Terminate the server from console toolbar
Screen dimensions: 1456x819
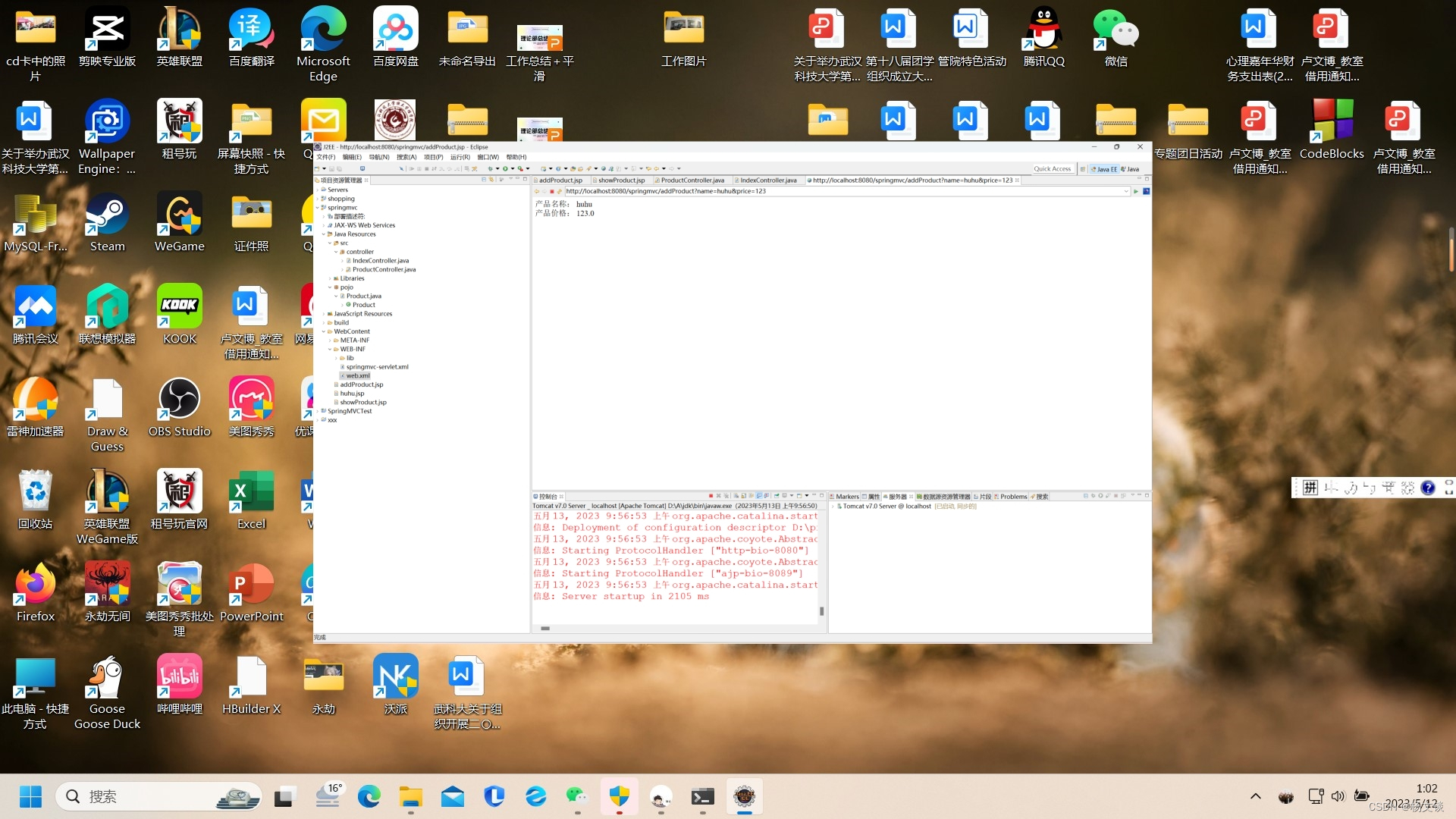click(711, 496)
